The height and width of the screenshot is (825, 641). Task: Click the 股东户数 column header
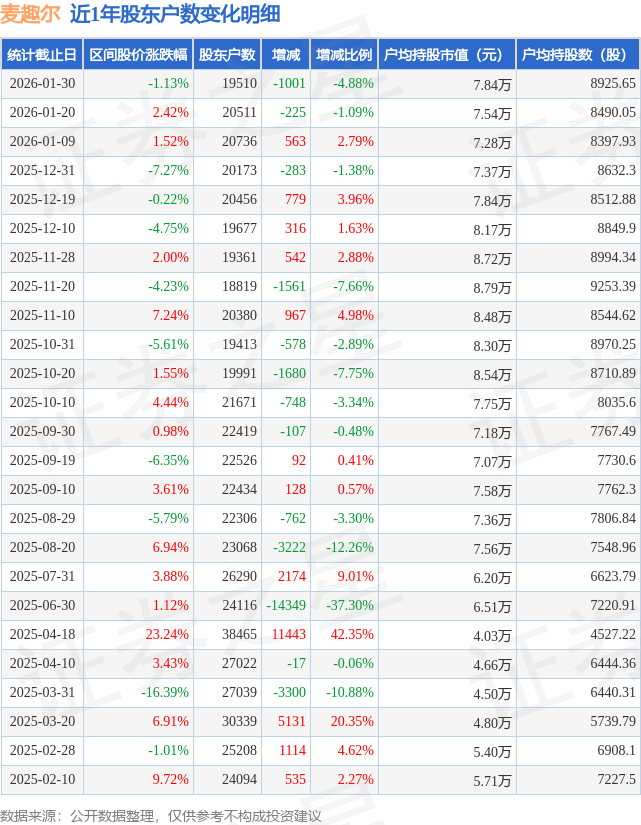[228, 55]
